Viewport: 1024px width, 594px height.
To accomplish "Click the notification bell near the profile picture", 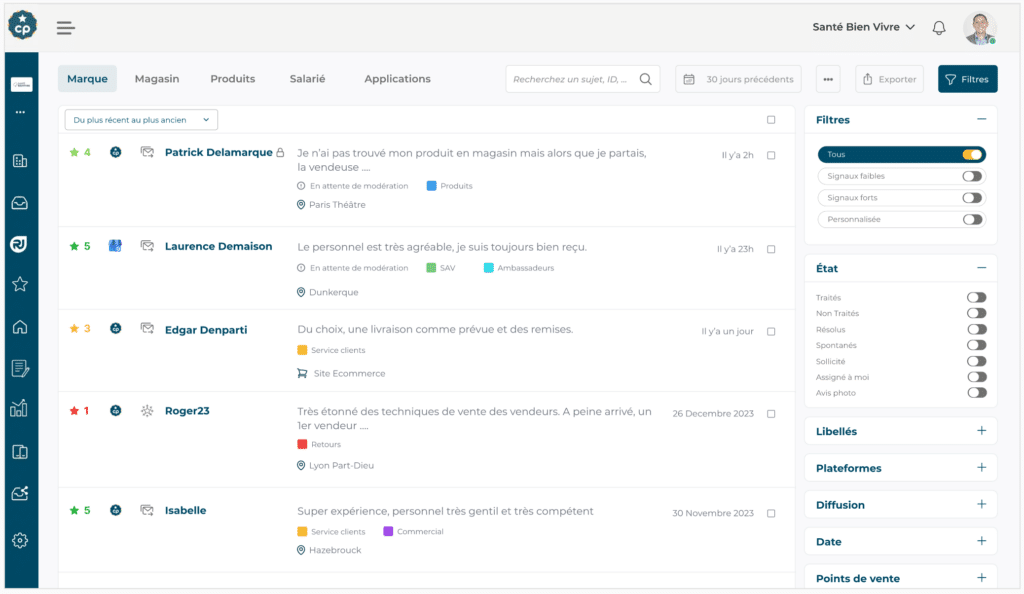I will click(938, 28).
